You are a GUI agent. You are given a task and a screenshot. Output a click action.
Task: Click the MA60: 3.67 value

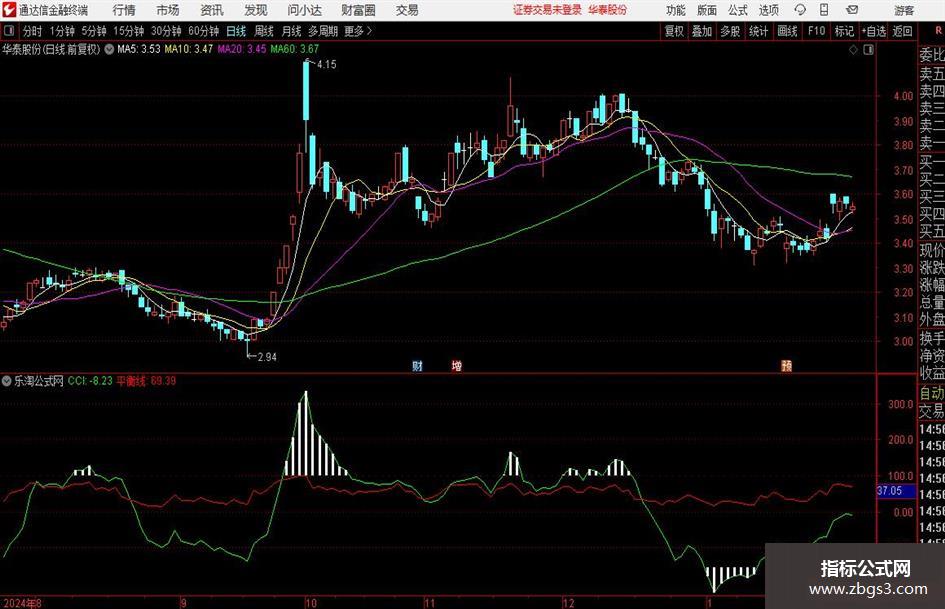pos(295,49)
